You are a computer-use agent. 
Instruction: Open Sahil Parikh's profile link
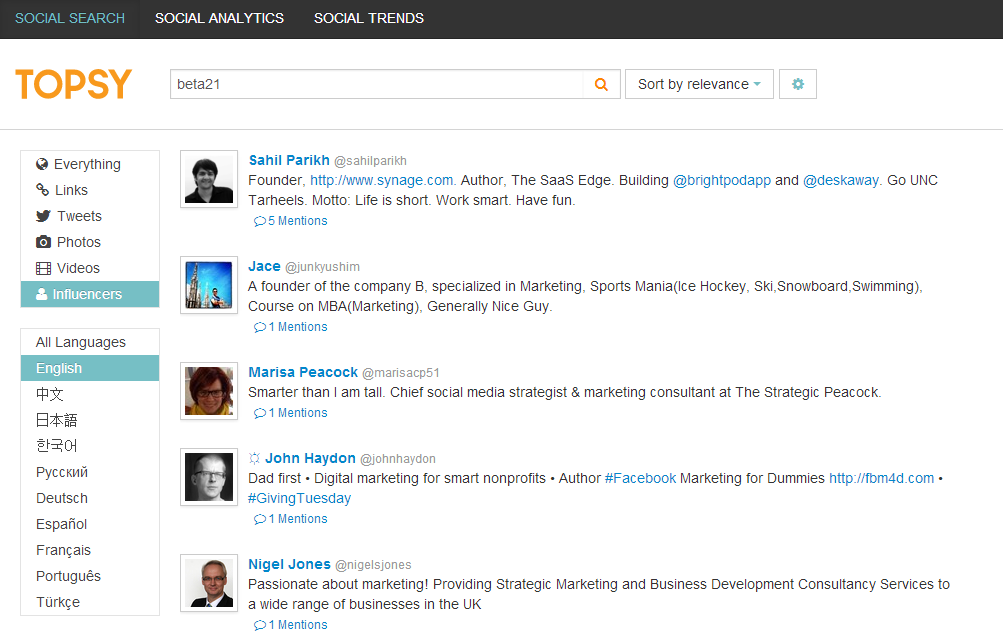(x=289, y=160)
